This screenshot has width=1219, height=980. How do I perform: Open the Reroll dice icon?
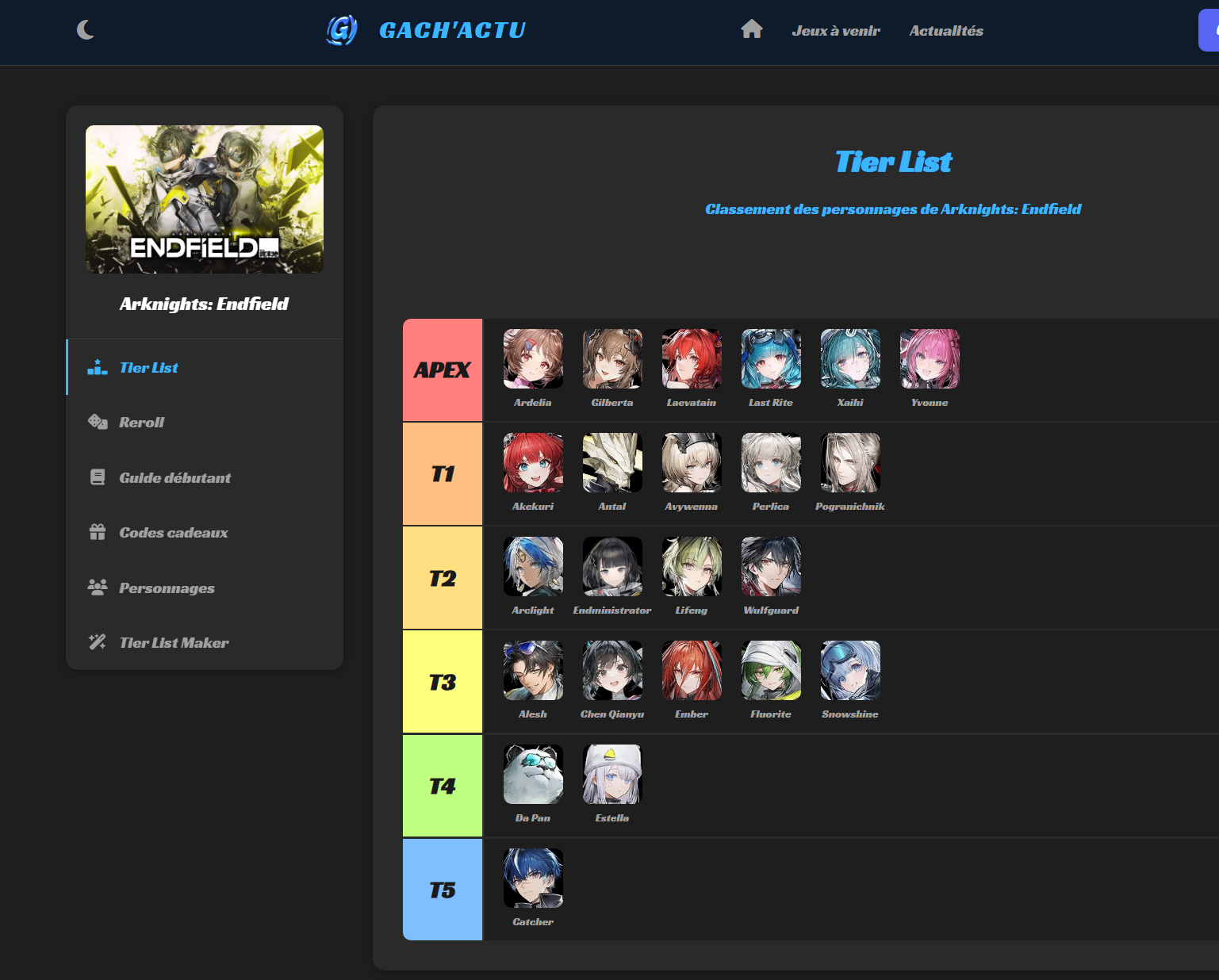point(98,422)
